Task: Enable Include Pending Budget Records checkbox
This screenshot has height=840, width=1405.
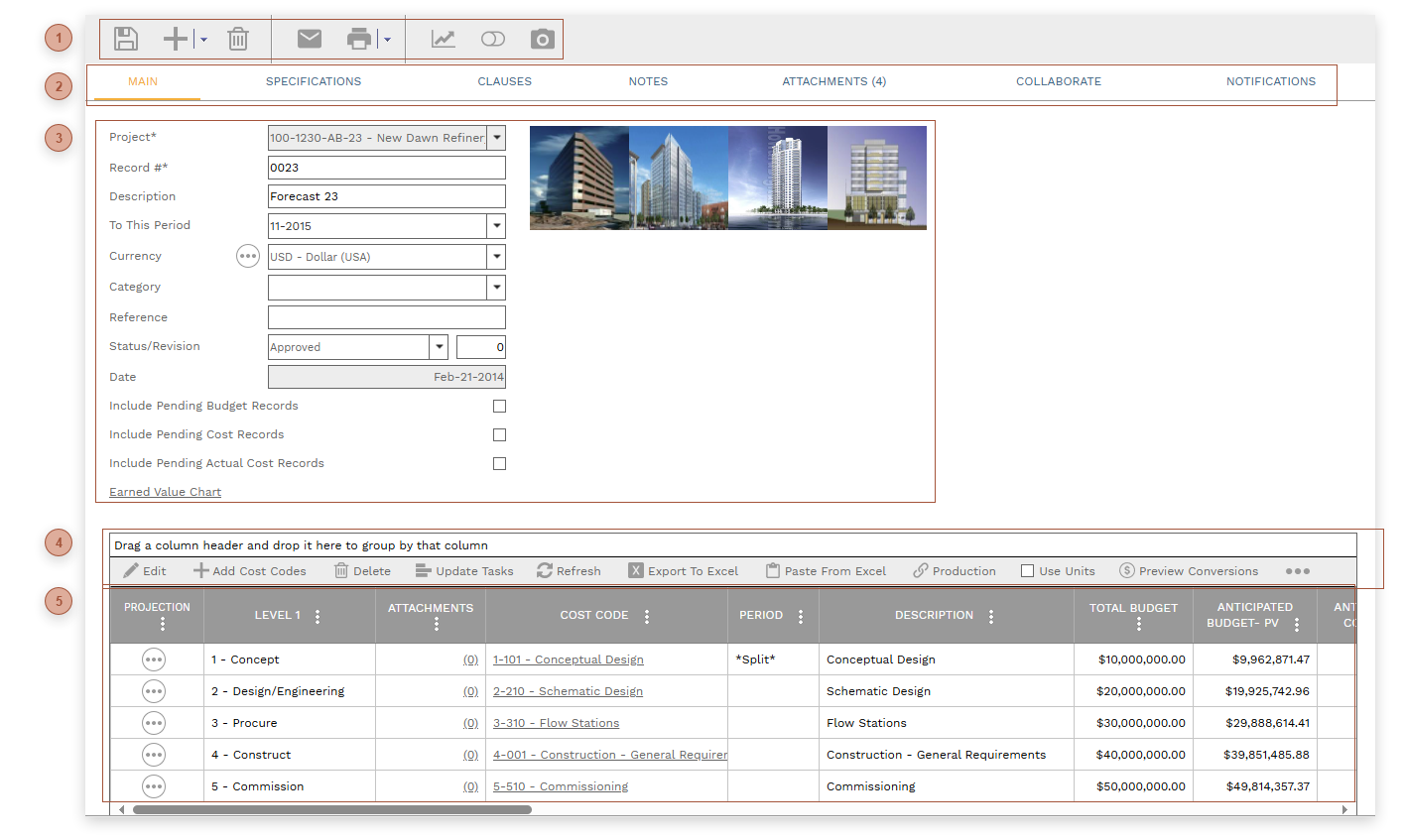Action: pyautogui.click(x=499, y=407)
